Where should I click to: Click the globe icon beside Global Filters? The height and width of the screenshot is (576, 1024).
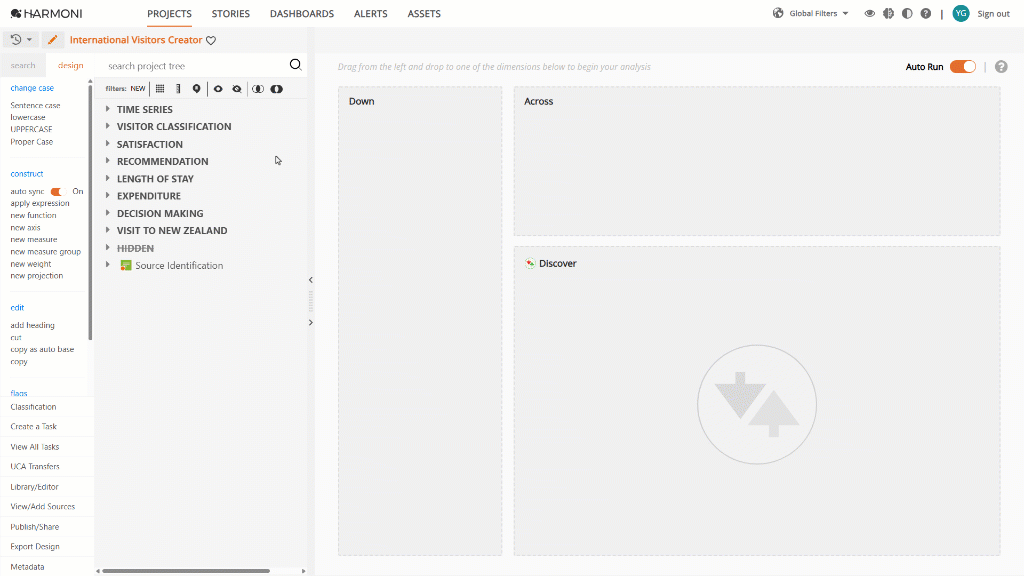pos(778,13)
